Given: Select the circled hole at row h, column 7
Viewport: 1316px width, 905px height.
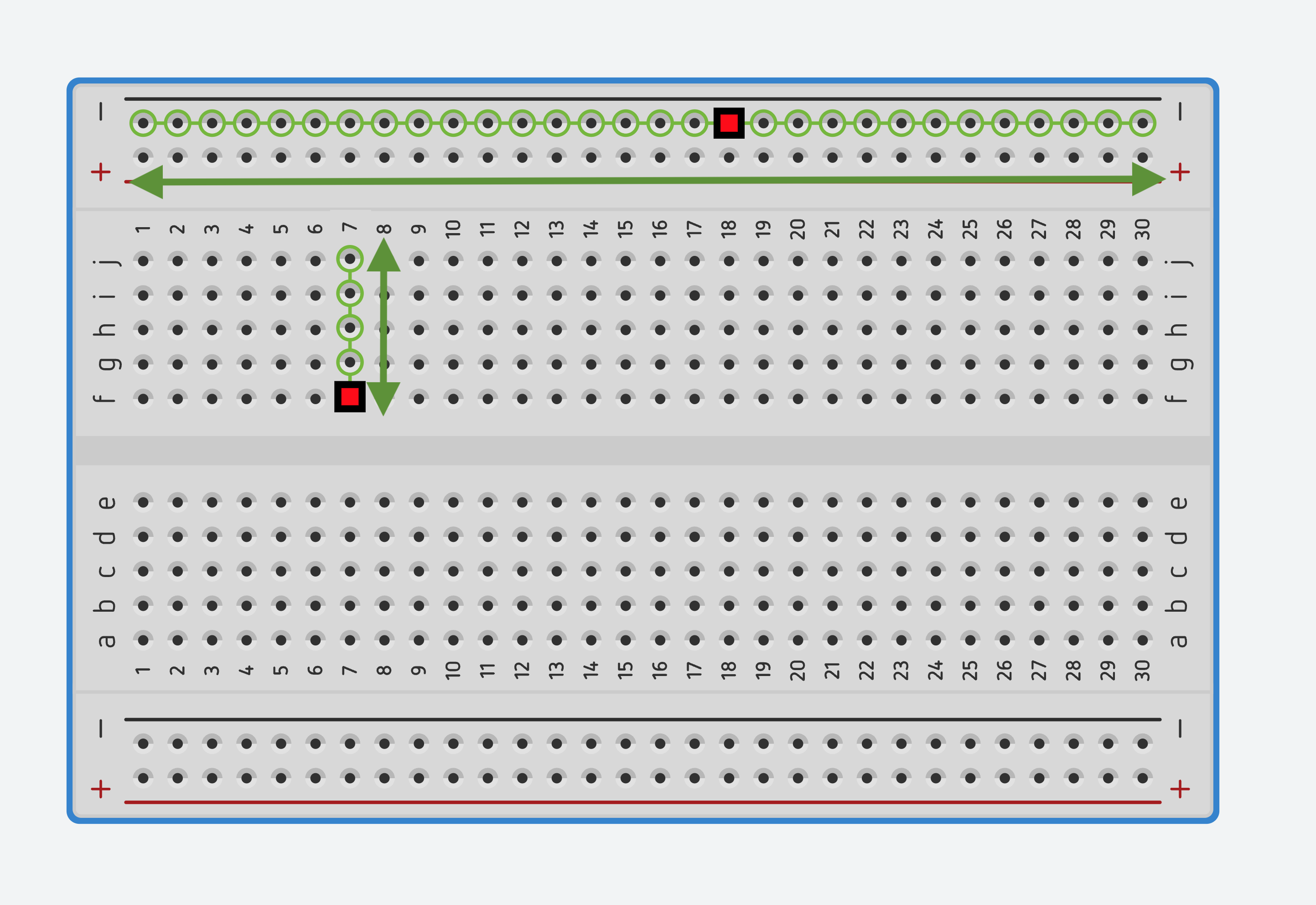Looking at the screenshot, I should (x=350, y=328).
